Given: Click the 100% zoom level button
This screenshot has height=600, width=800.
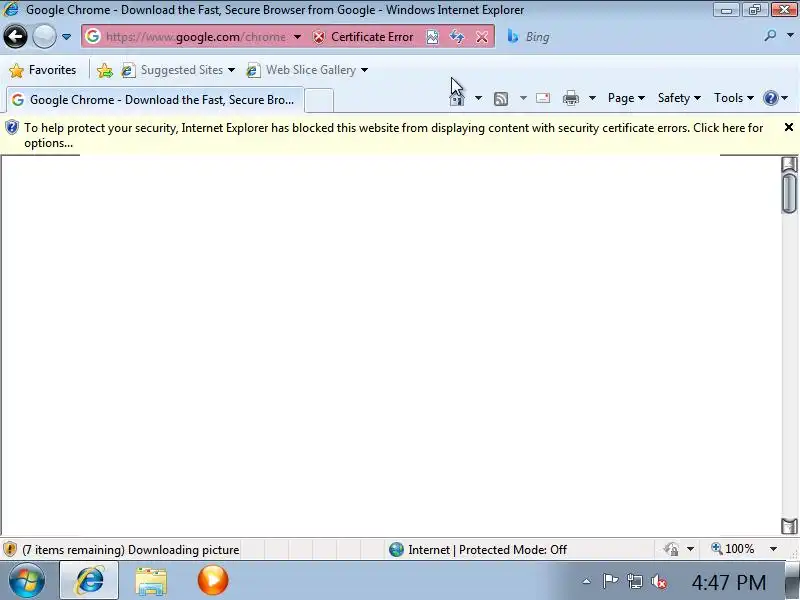Looking at the screenshot, I should click(x=733, y=549).
